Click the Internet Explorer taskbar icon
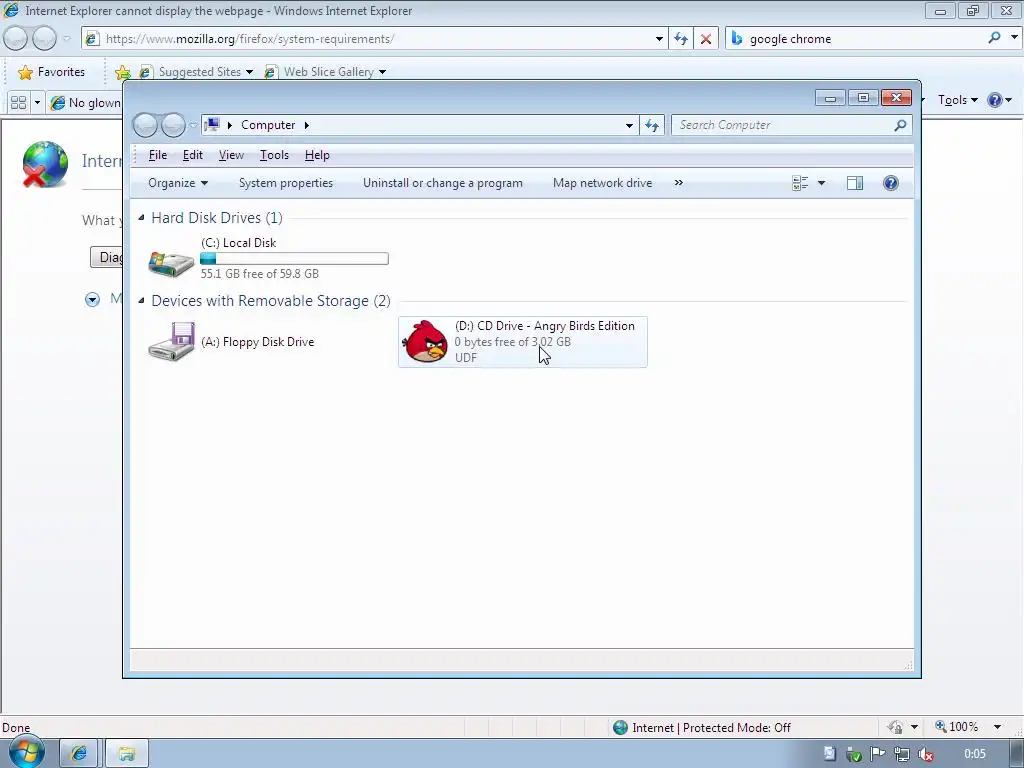This screenshot has width=1024, height=768. point(78,754)
